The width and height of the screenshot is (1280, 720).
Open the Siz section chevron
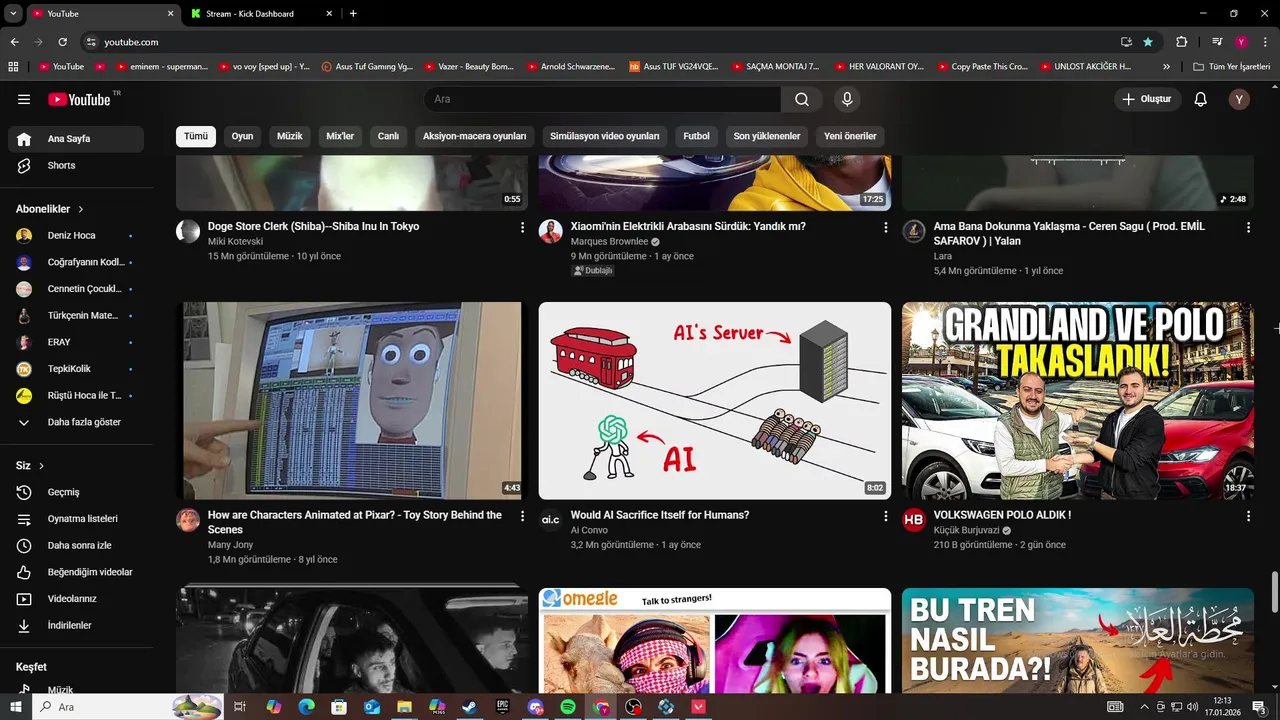click(41, 466)
